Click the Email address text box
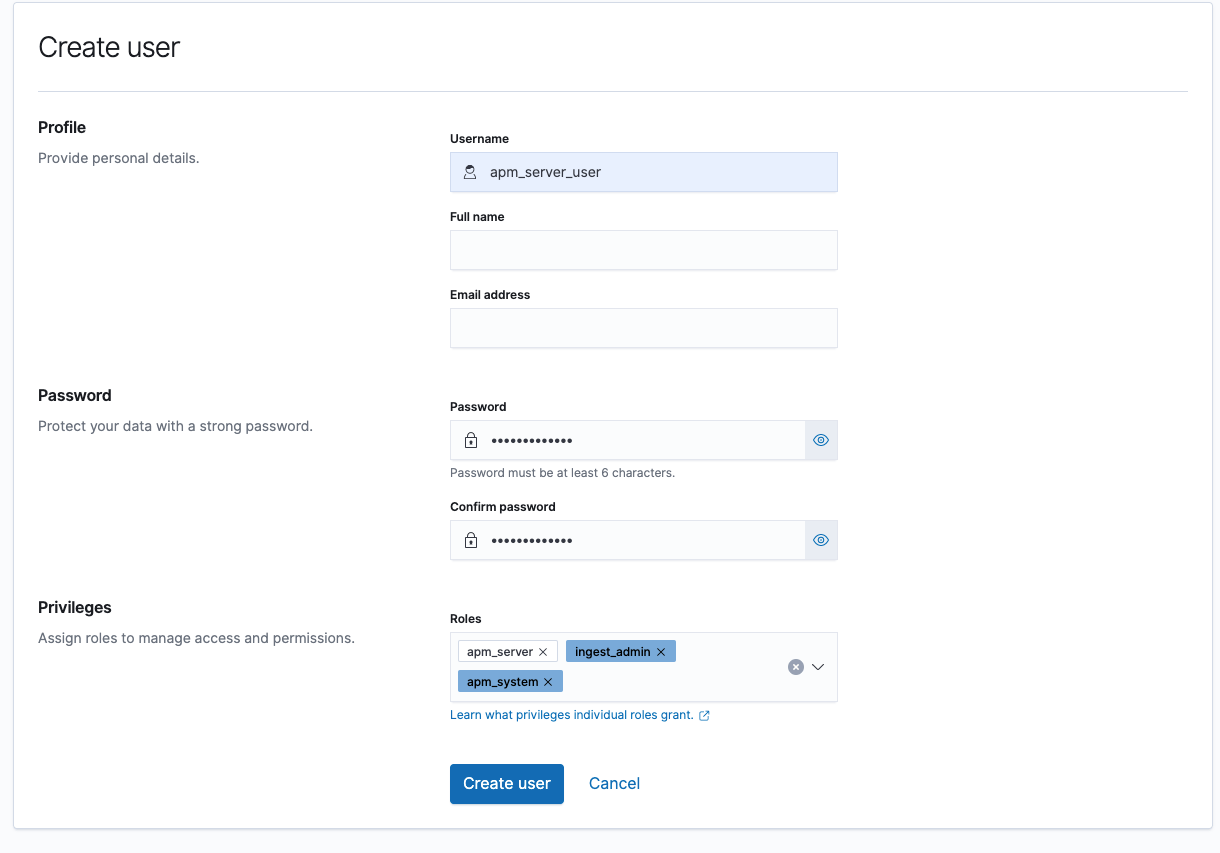This screenshot has height=853, width=1220. click(x=643, y=328)
